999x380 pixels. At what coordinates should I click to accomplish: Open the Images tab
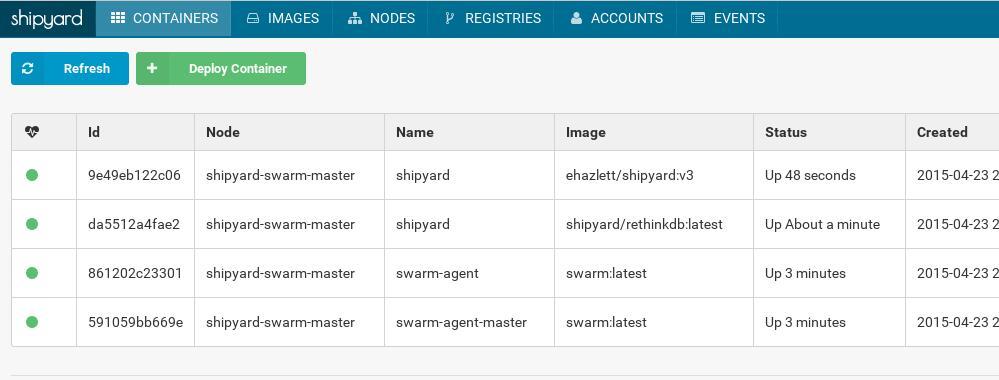coord(282,18)
